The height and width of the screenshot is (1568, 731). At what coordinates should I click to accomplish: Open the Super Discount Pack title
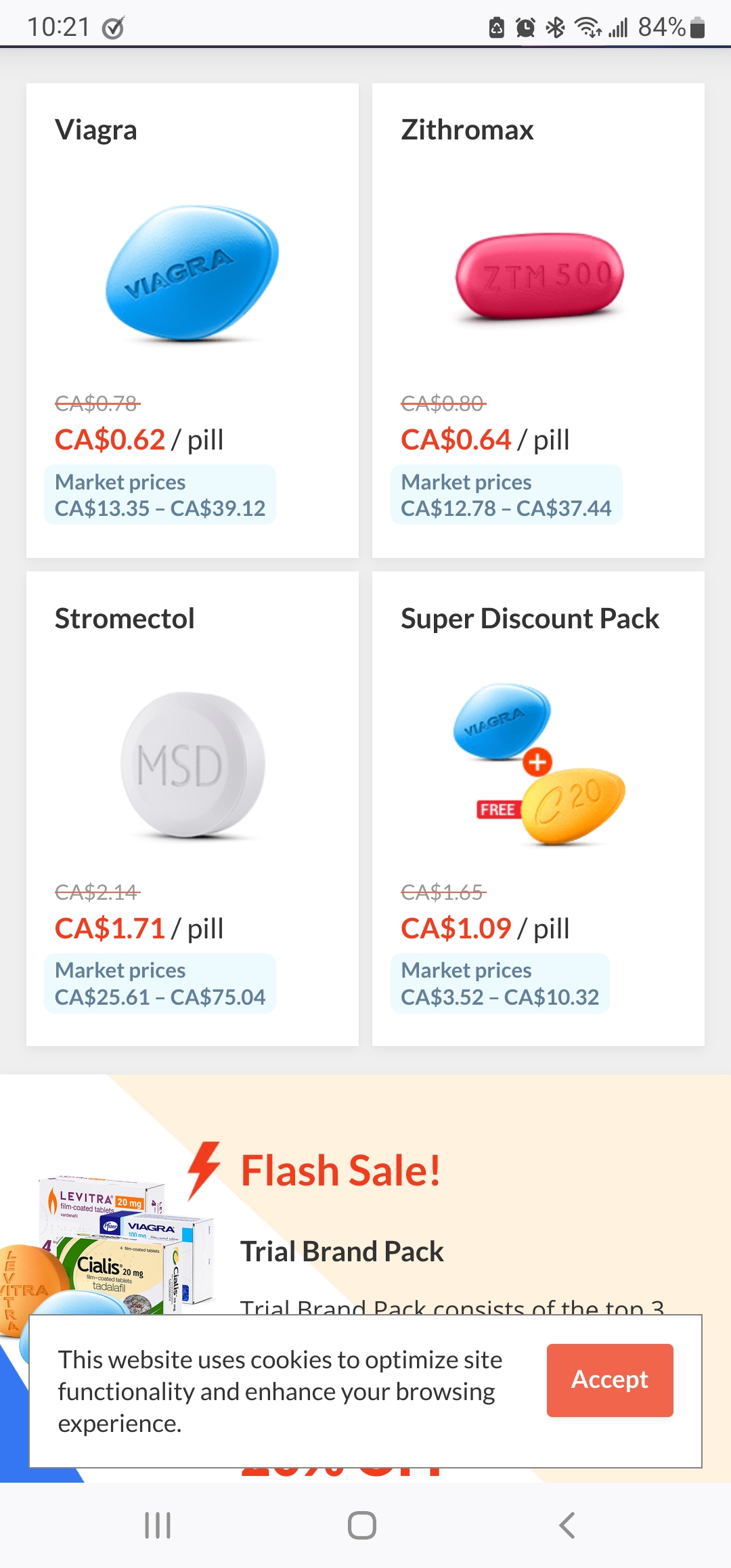coord(530,619)
